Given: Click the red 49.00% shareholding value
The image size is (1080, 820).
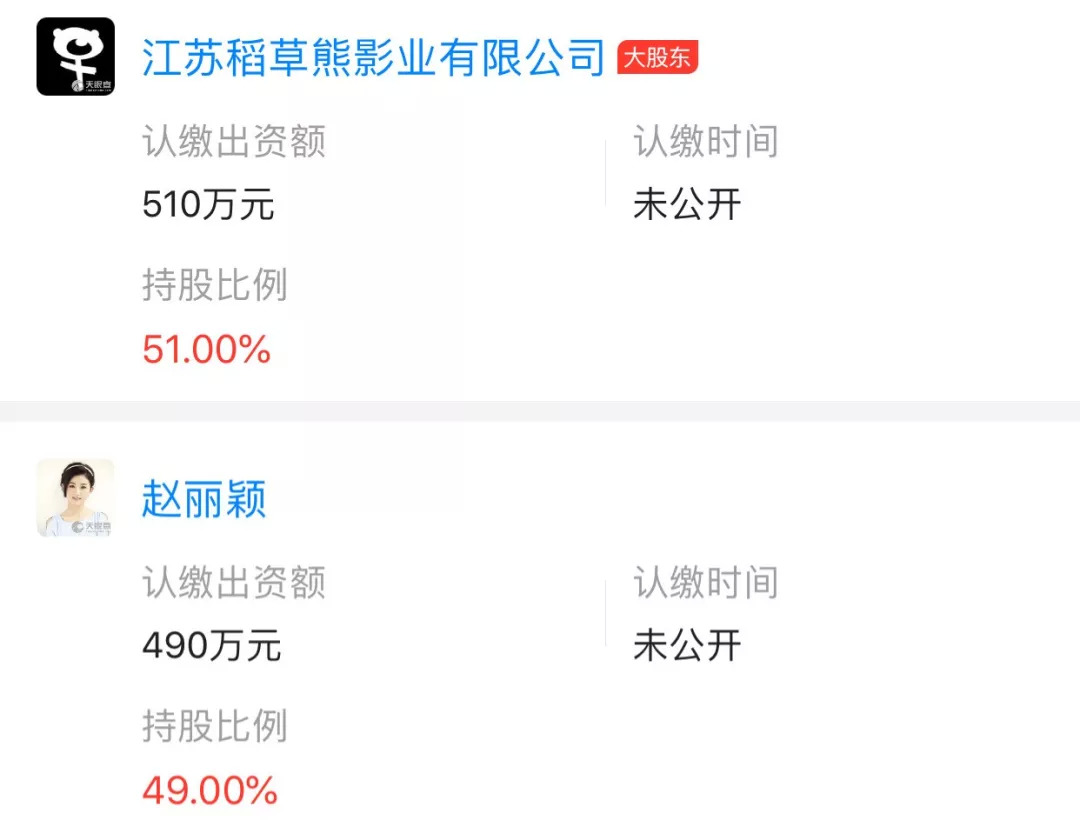Looking at the screenshot, I should point(209,791).
